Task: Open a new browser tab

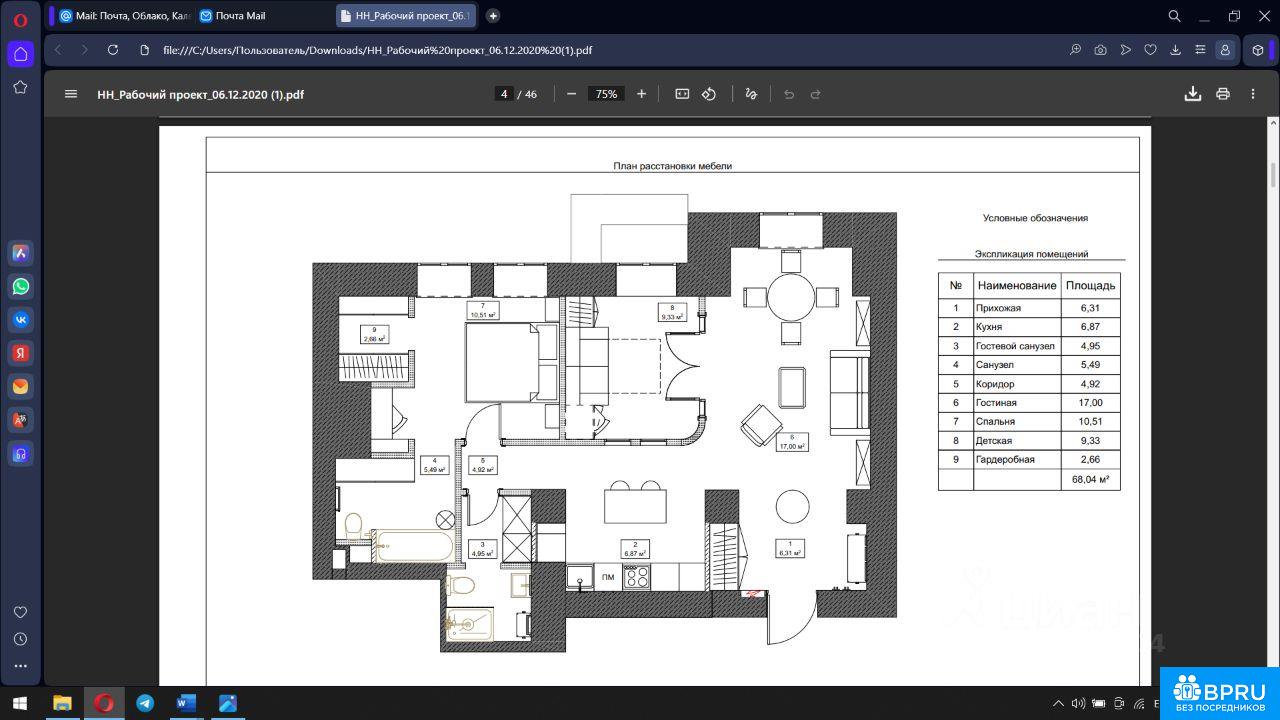Action: tap(493, 16)
